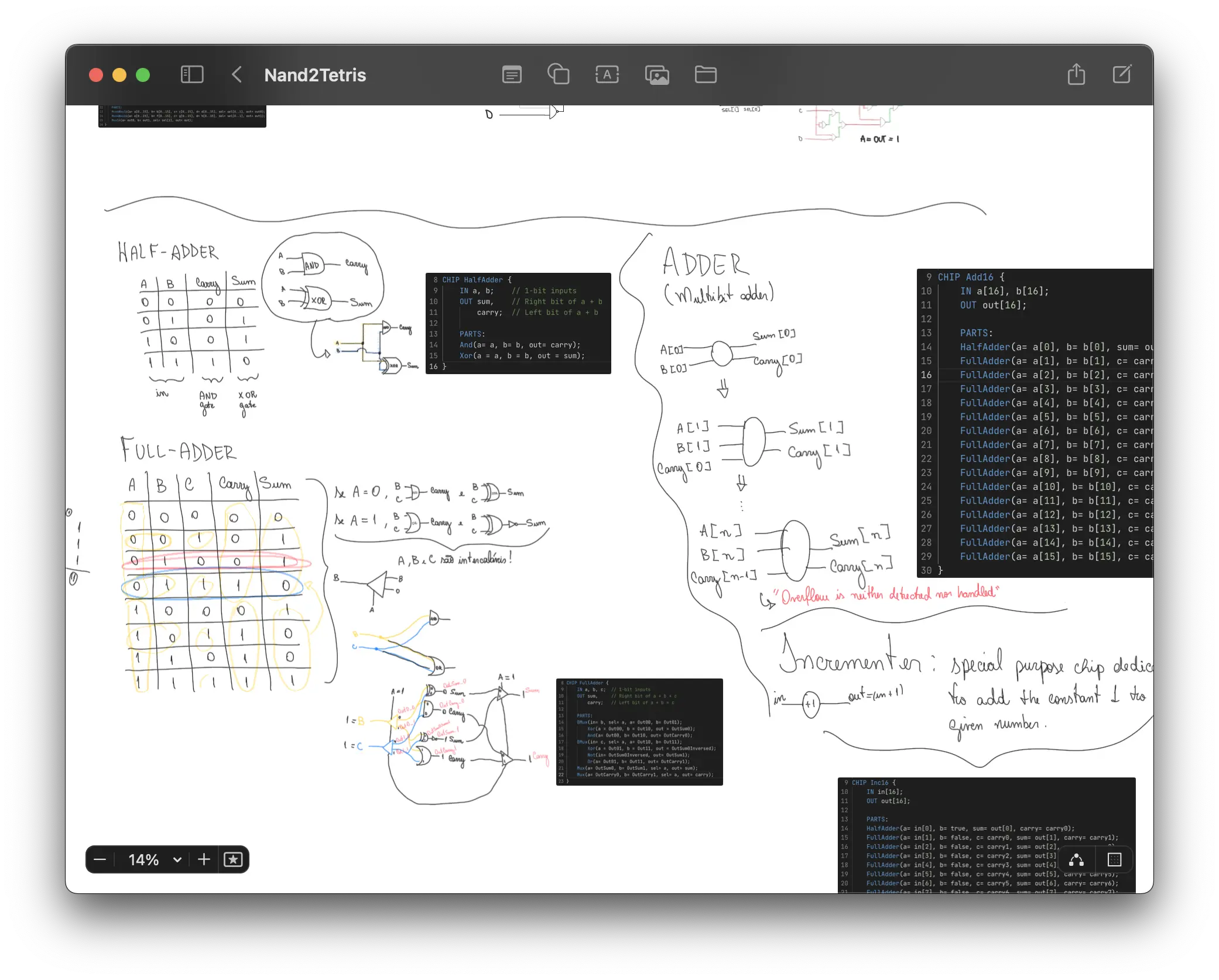
Task: Select the HalfAdder code snippet image
Action: click(518, 324)
